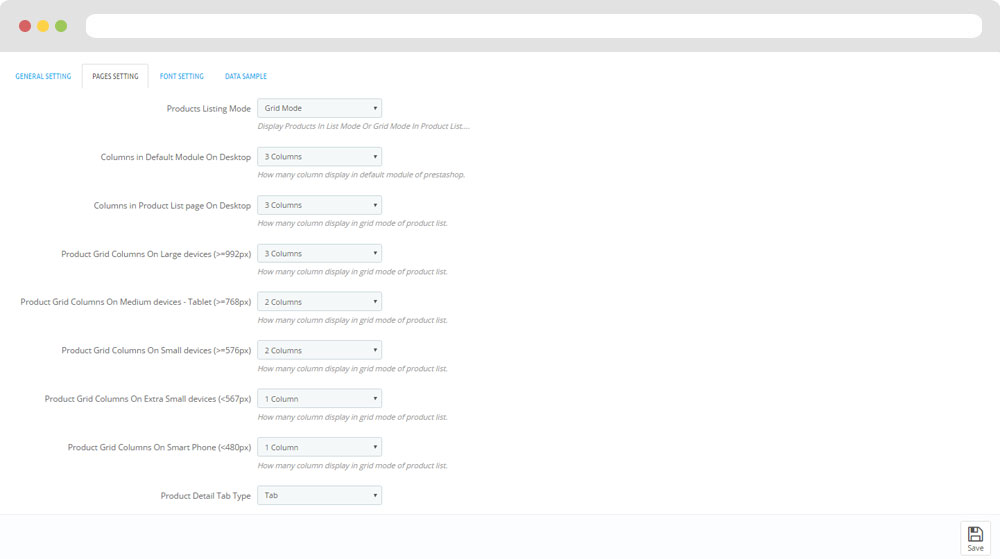
Task: Expand Columns in Default Module On Desktop dropdown
Action: point(319,157)
